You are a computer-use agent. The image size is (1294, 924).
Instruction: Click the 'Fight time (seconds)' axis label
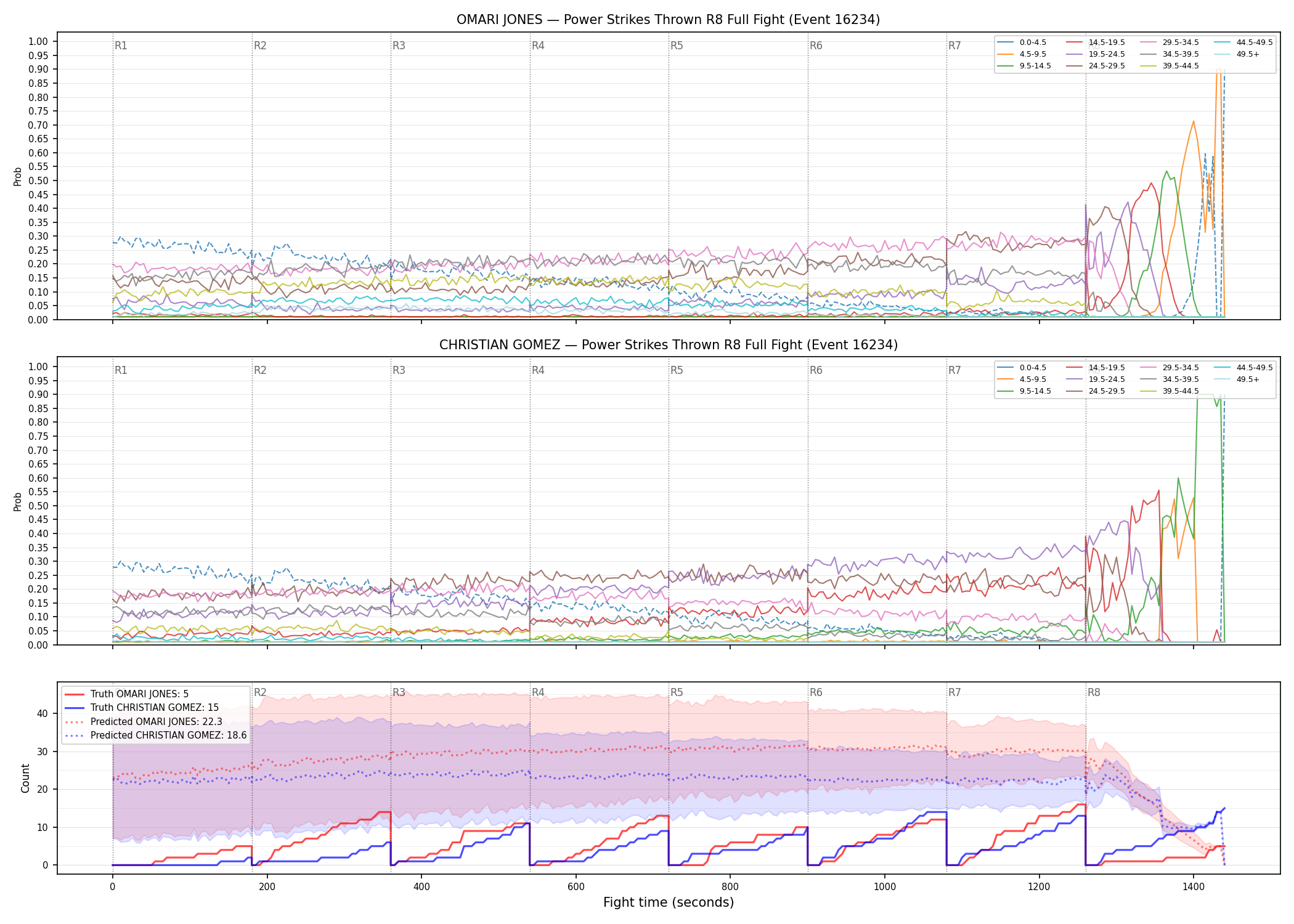(669, 902)
